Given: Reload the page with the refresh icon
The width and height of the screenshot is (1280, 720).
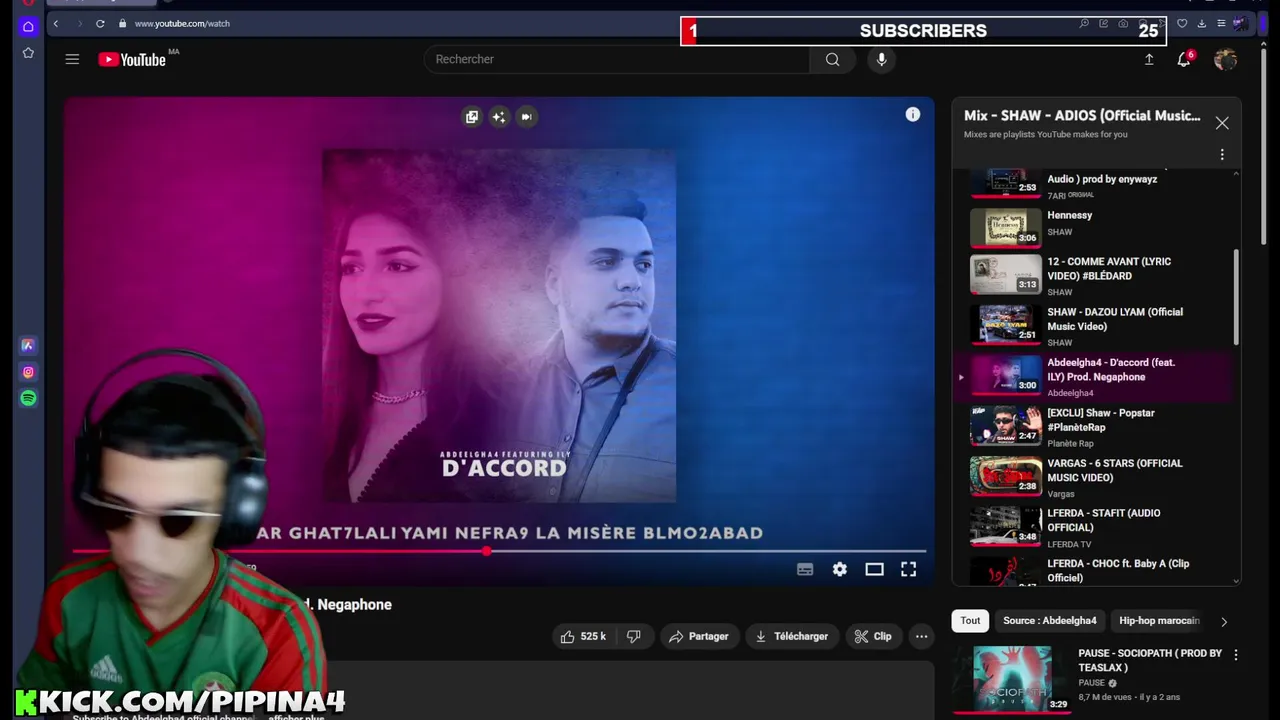Looking at the screenshot, I should click(x=100, y=23).
